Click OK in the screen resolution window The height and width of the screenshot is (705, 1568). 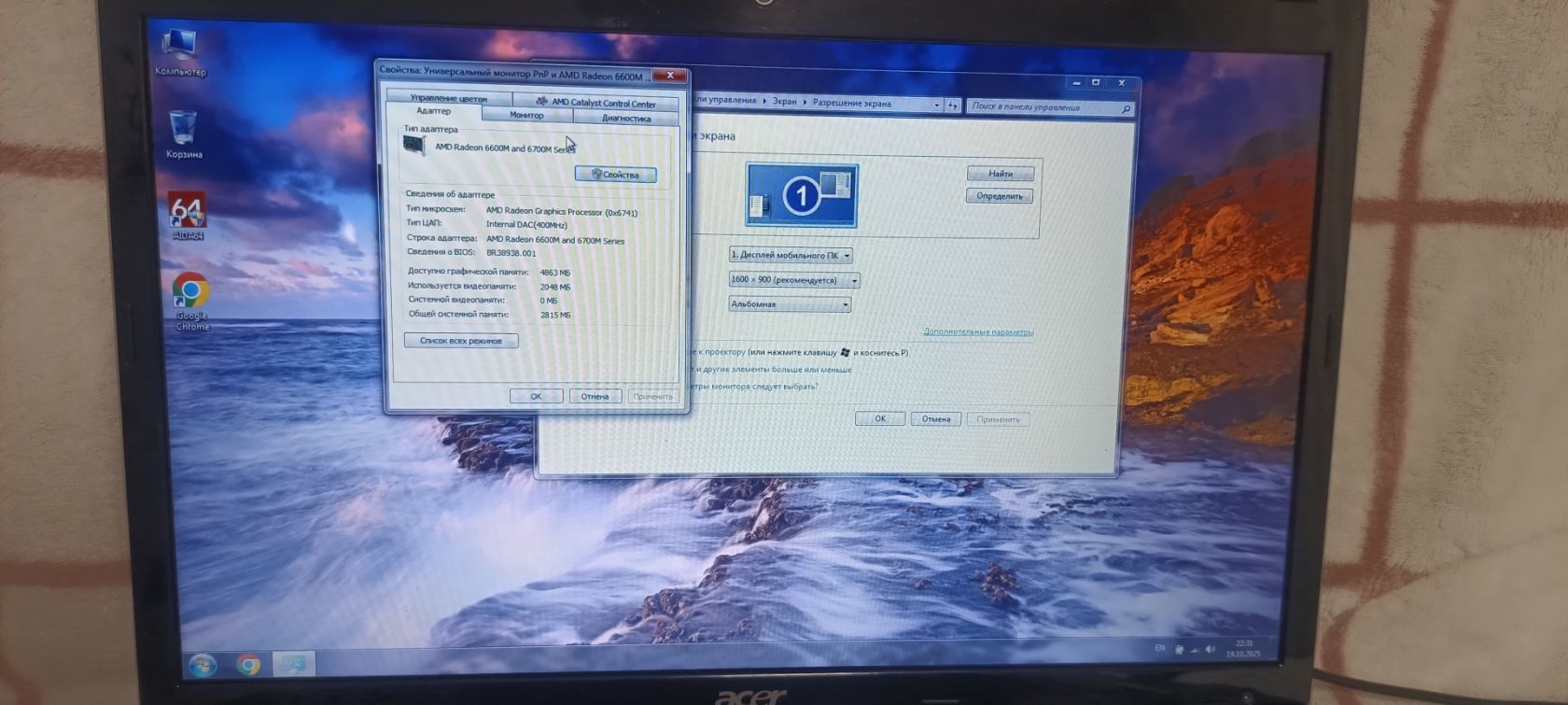point(880,418)
